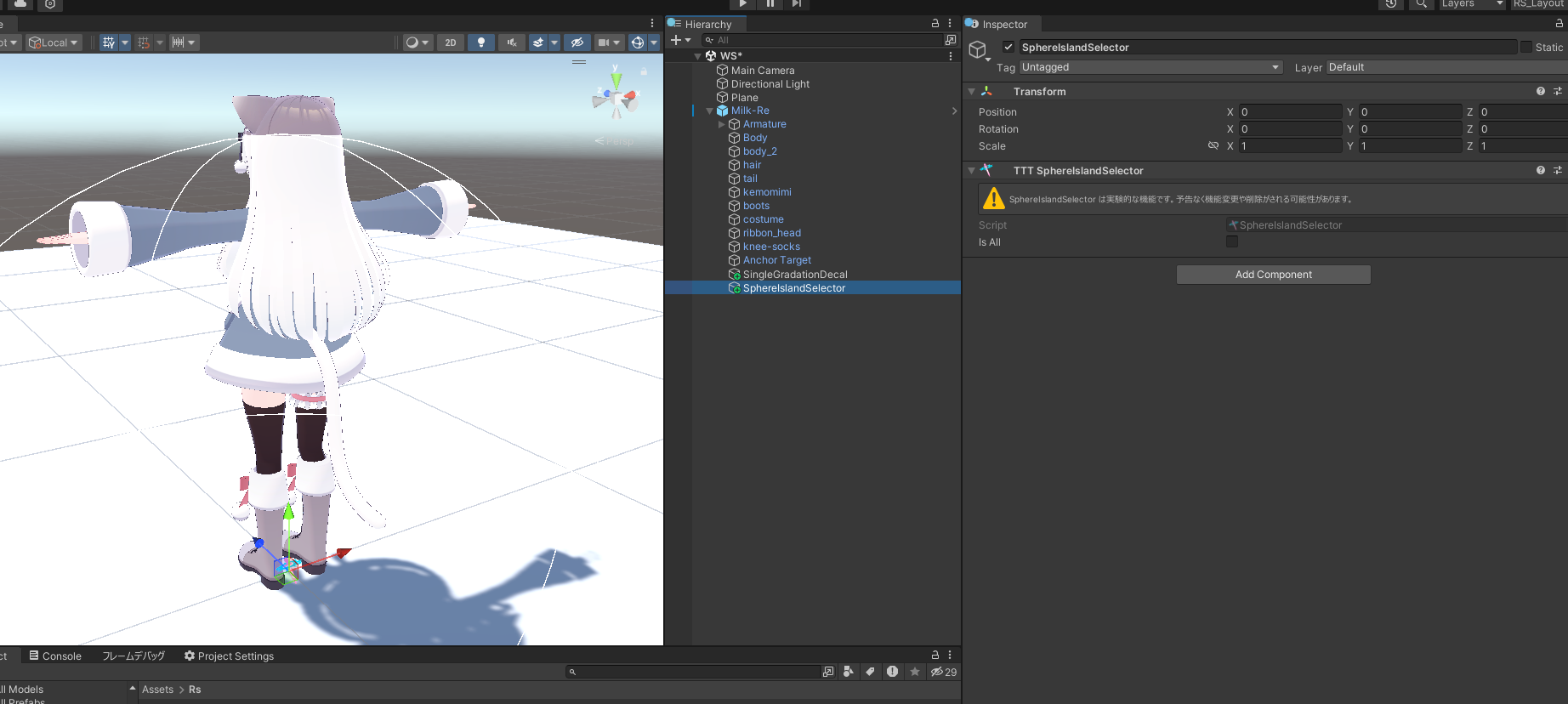This screenshot has width=1568, height=704.
Task: Click the Add Component button
Action: [x=1273, y=275]
